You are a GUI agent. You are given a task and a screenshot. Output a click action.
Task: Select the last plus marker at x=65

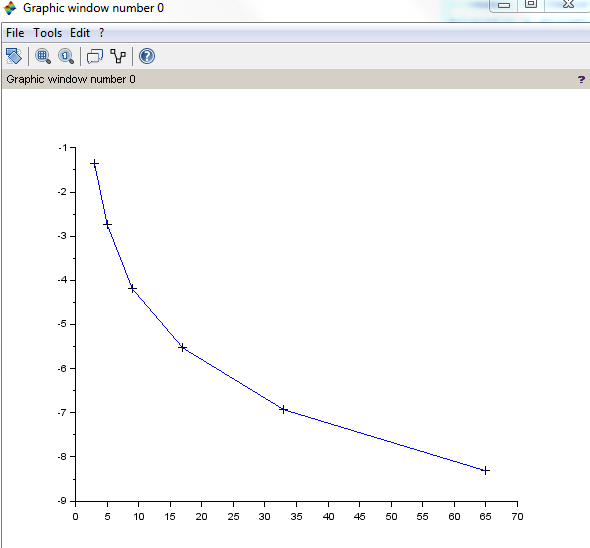coord(486,470)
